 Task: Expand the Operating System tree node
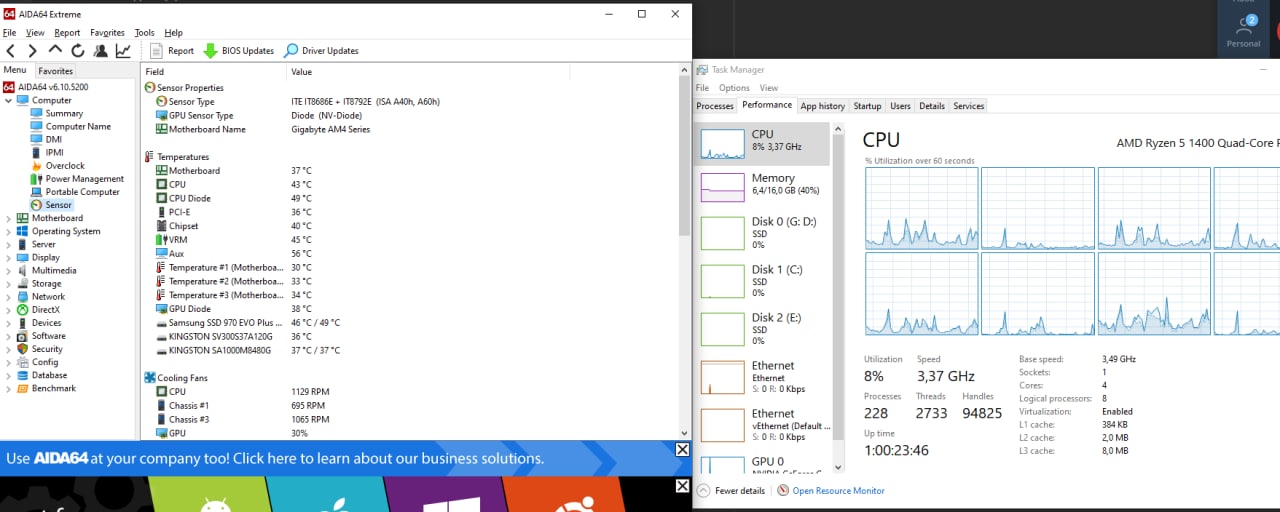9,230
